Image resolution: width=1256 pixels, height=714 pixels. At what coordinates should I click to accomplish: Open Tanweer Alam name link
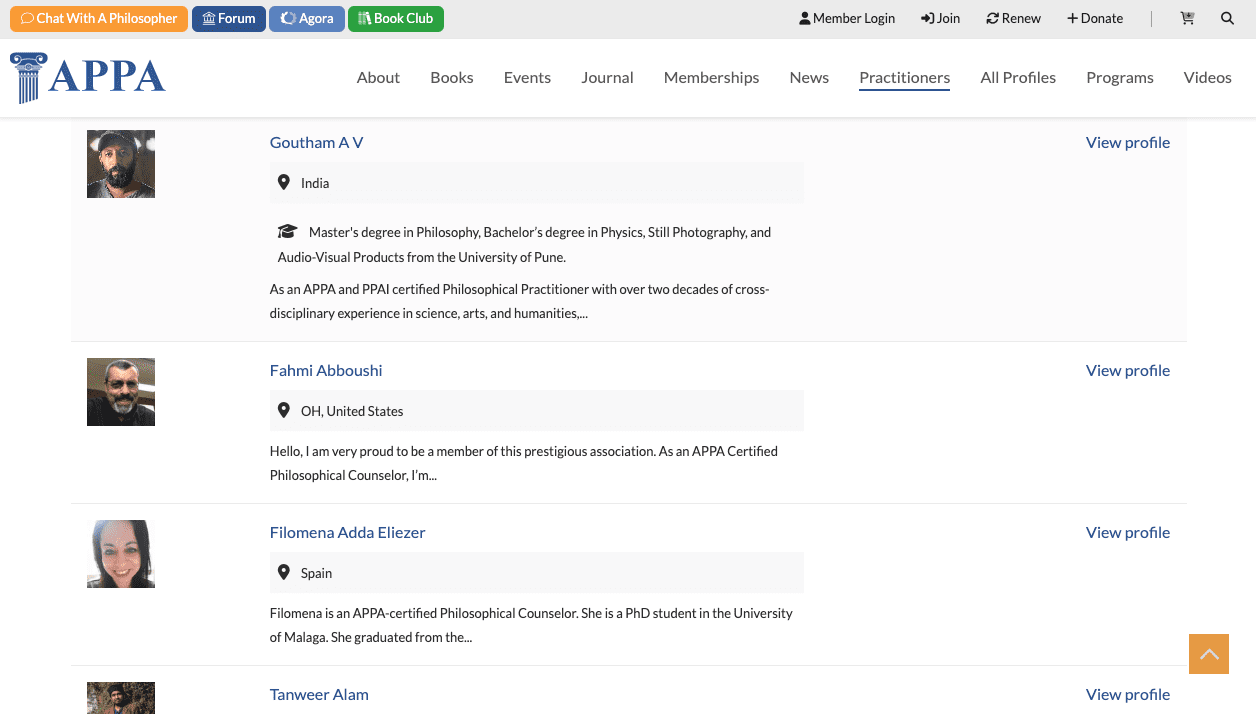pos(319,694)
